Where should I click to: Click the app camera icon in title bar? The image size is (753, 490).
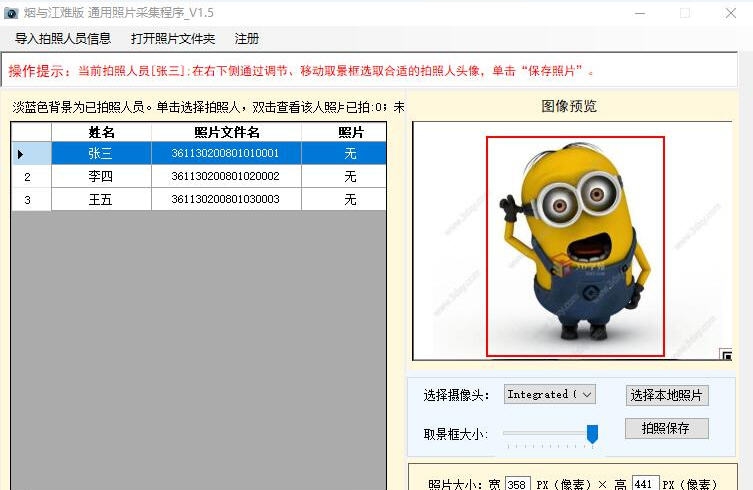[11, 13]
